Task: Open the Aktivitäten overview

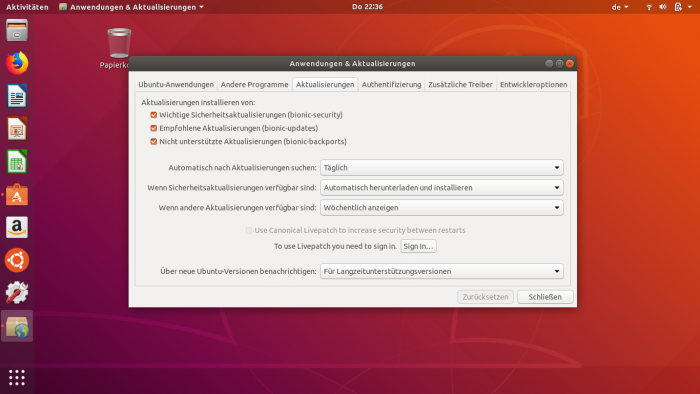Action: coord(27,7)
